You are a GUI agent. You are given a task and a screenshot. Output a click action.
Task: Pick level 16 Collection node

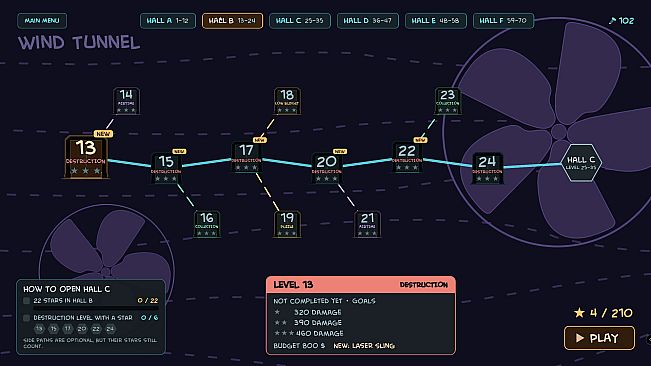(x=206, y=224)
